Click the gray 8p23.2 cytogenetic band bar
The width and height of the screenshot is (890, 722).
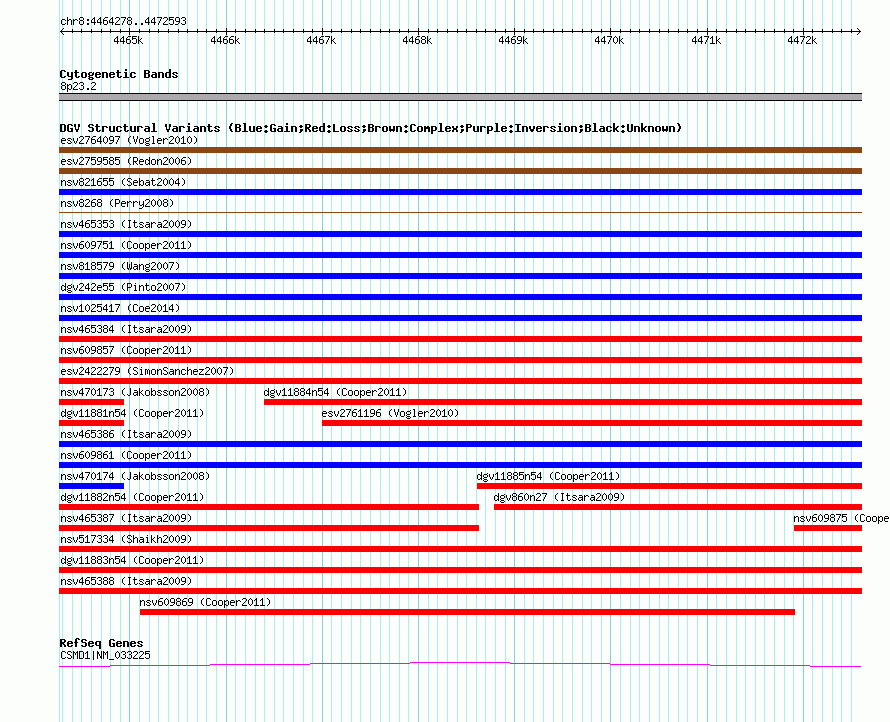click(460, 97)
